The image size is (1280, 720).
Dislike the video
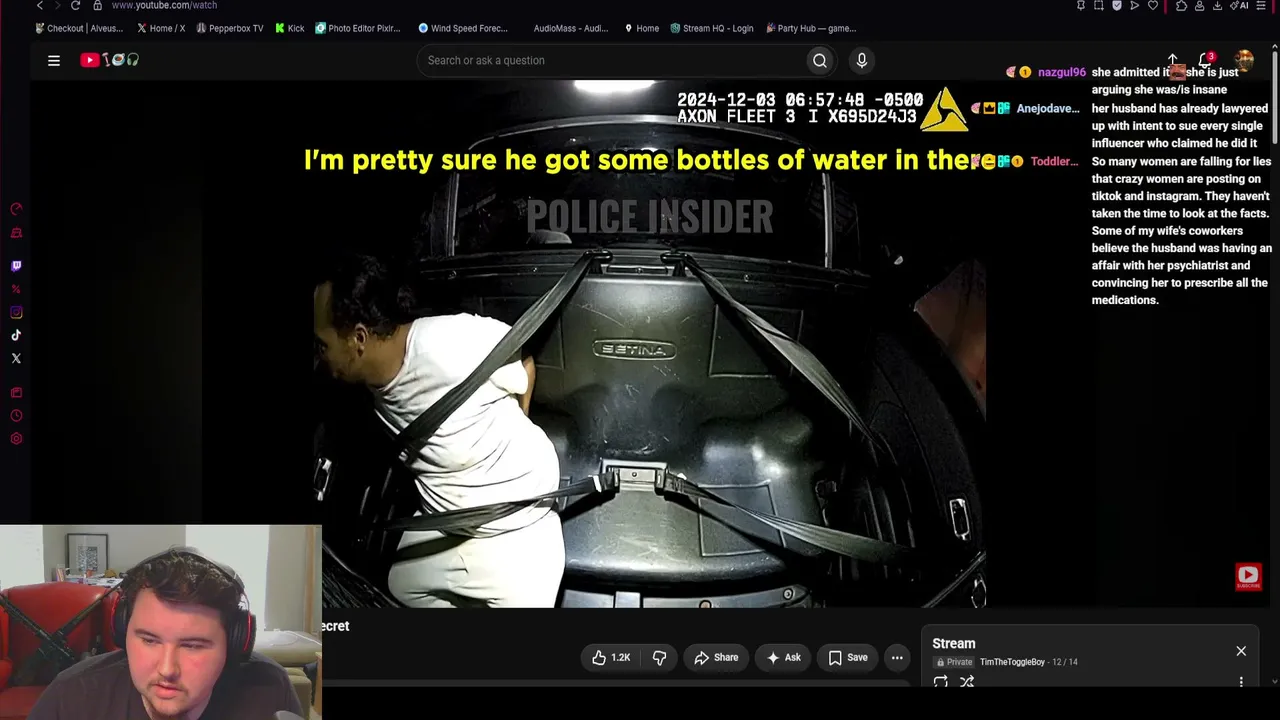659,657
